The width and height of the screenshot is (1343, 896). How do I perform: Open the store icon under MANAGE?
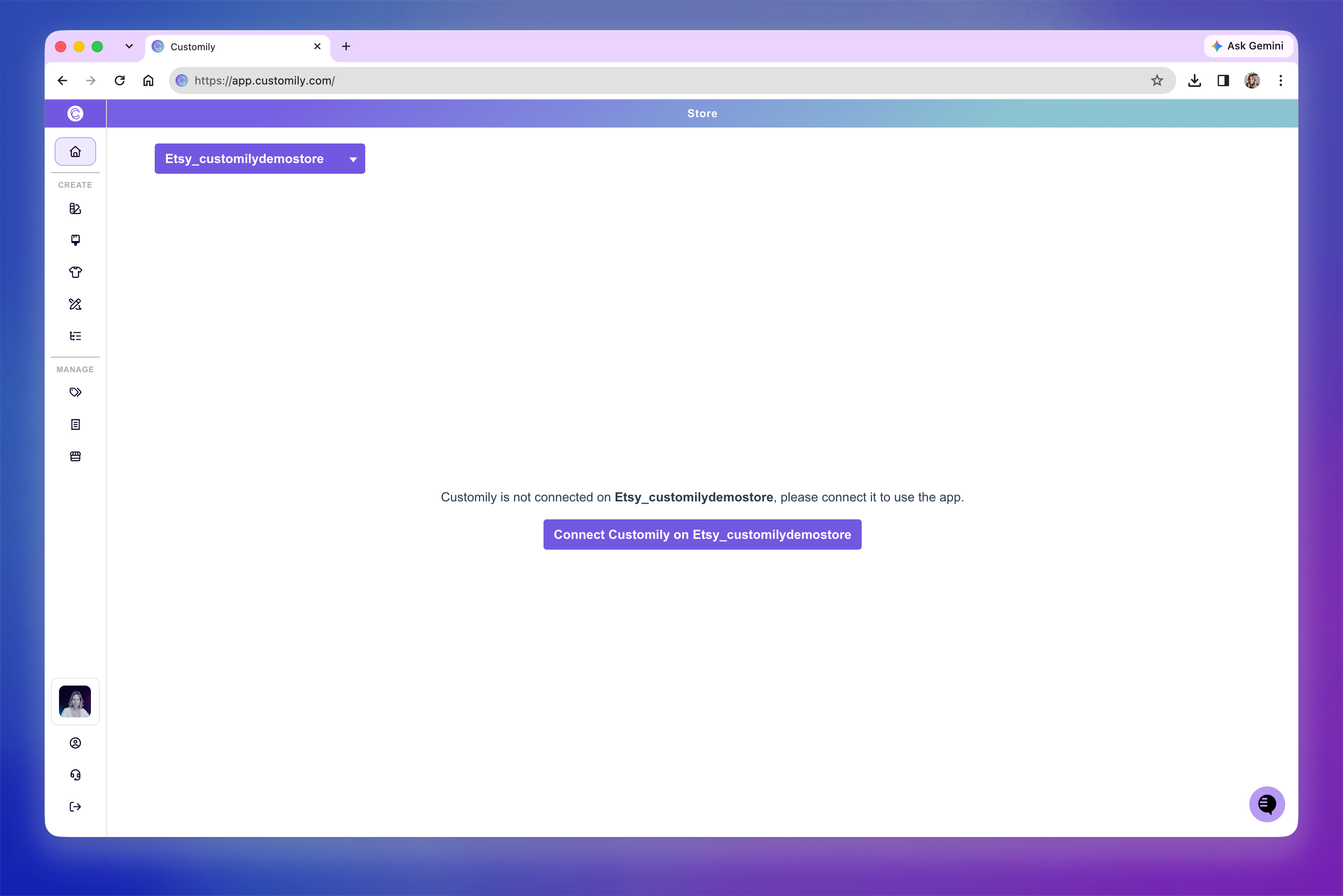75,457
